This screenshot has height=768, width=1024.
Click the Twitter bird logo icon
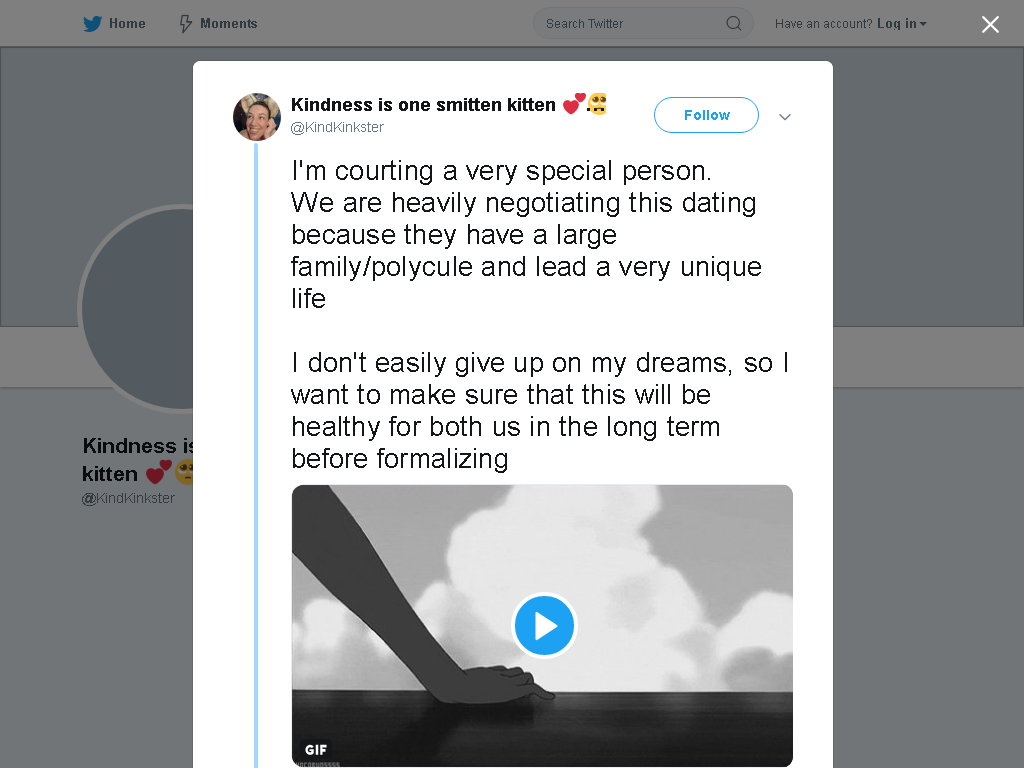[92, 24]
